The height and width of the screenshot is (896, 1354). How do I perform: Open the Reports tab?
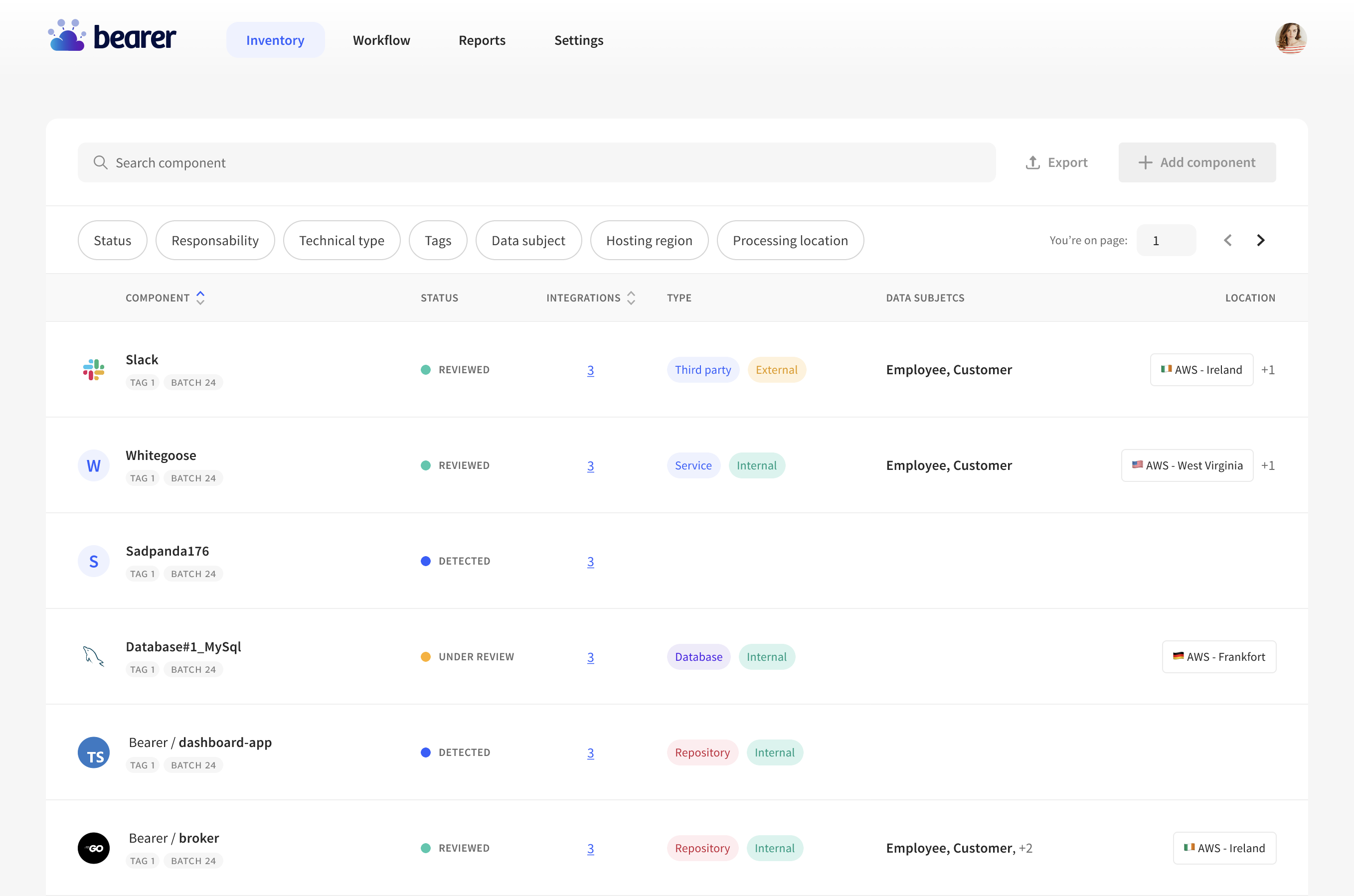(482, 40)
